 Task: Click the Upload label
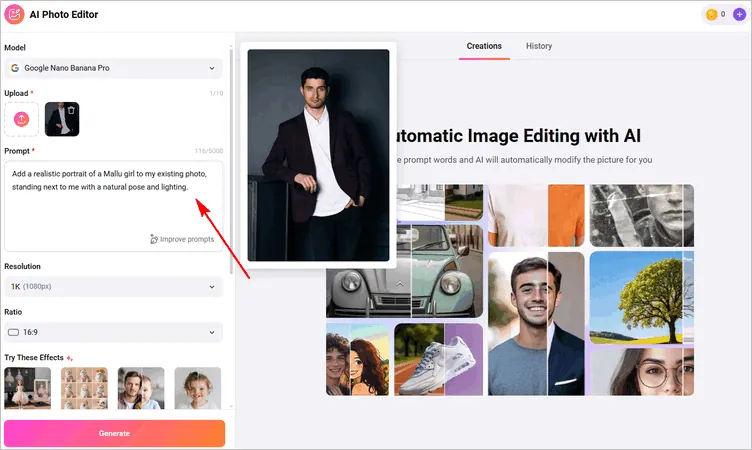(x=16, y=93)
